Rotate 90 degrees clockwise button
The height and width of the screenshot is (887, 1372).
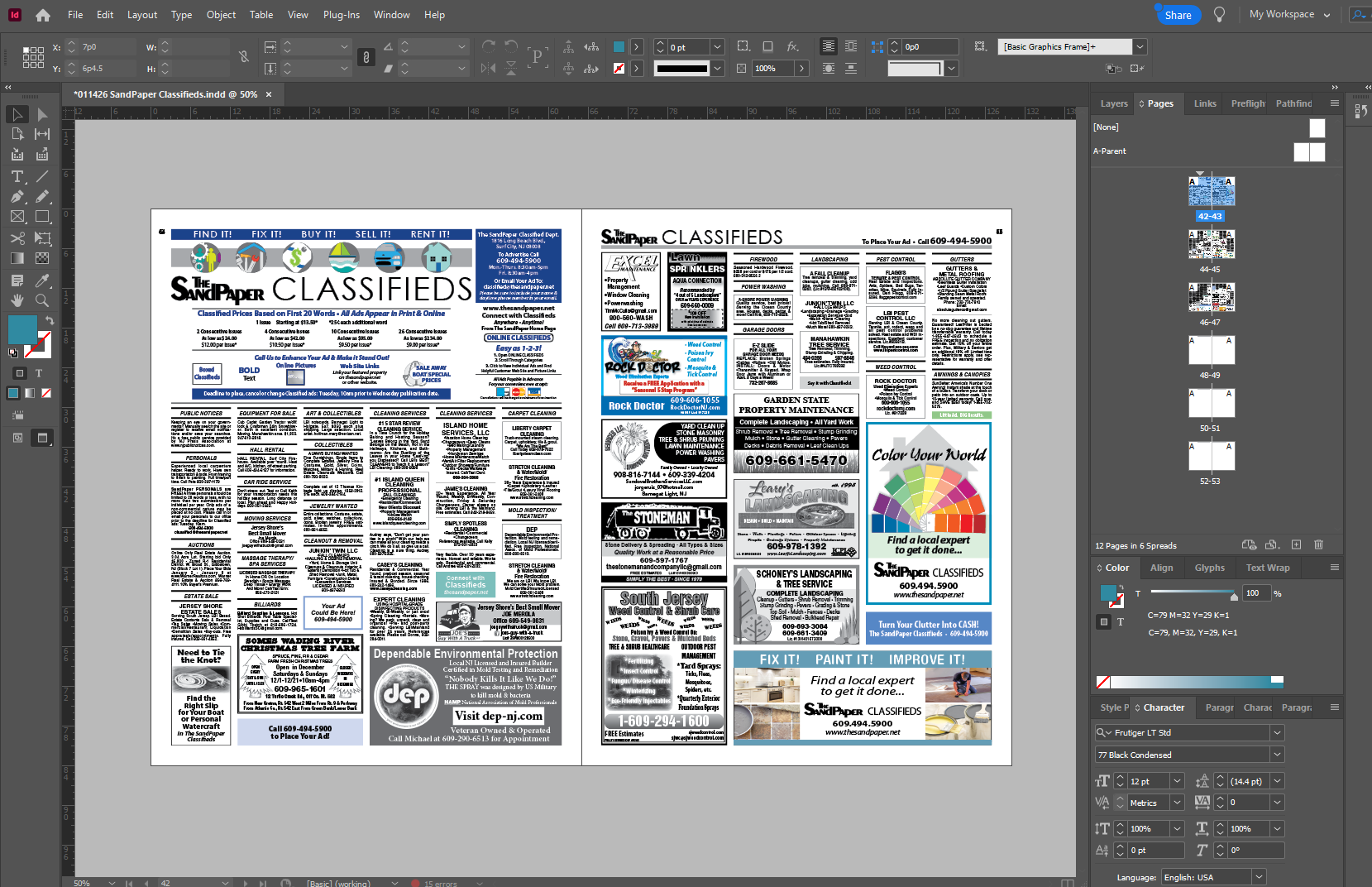[x=489, y=46]
